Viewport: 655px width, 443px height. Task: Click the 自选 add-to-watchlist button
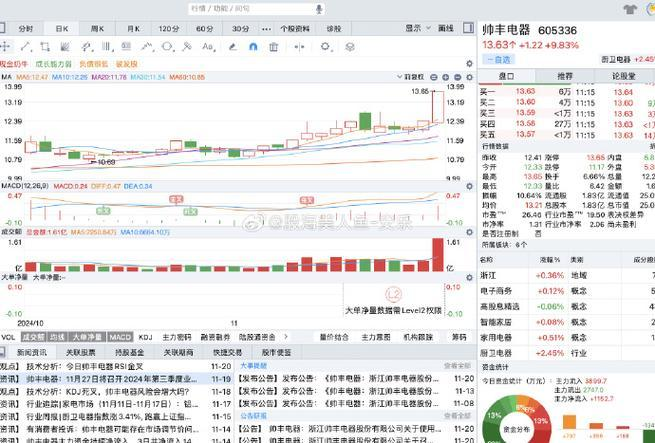click(499, 59)
